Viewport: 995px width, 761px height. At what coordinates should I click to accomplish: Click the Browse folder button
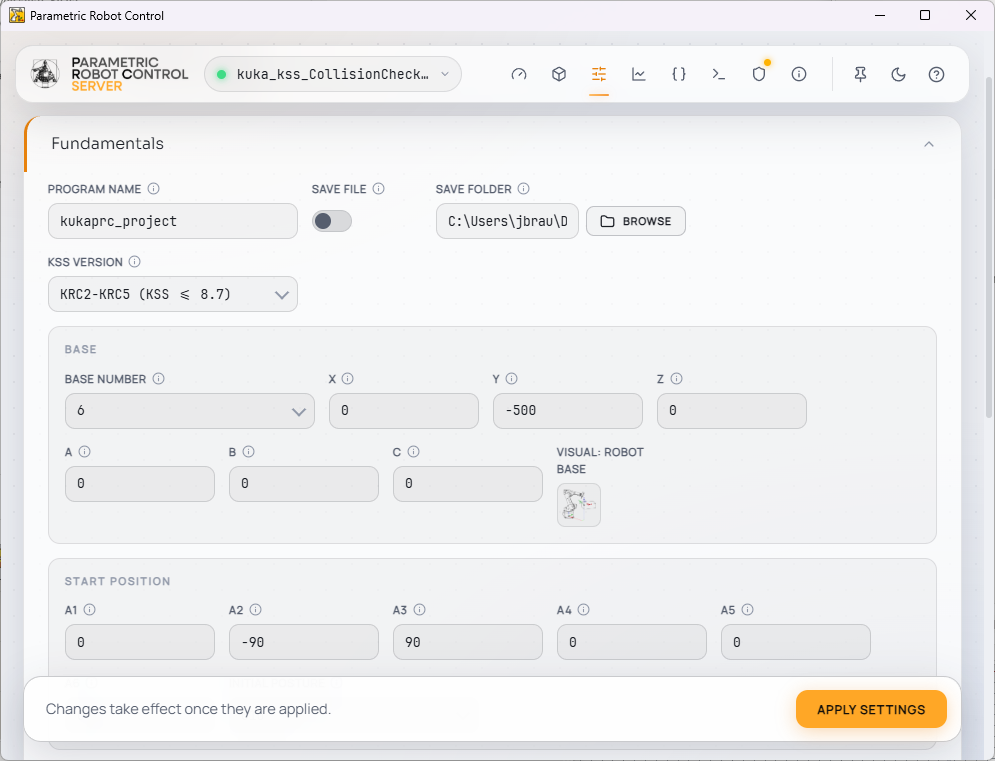[635, 221]
